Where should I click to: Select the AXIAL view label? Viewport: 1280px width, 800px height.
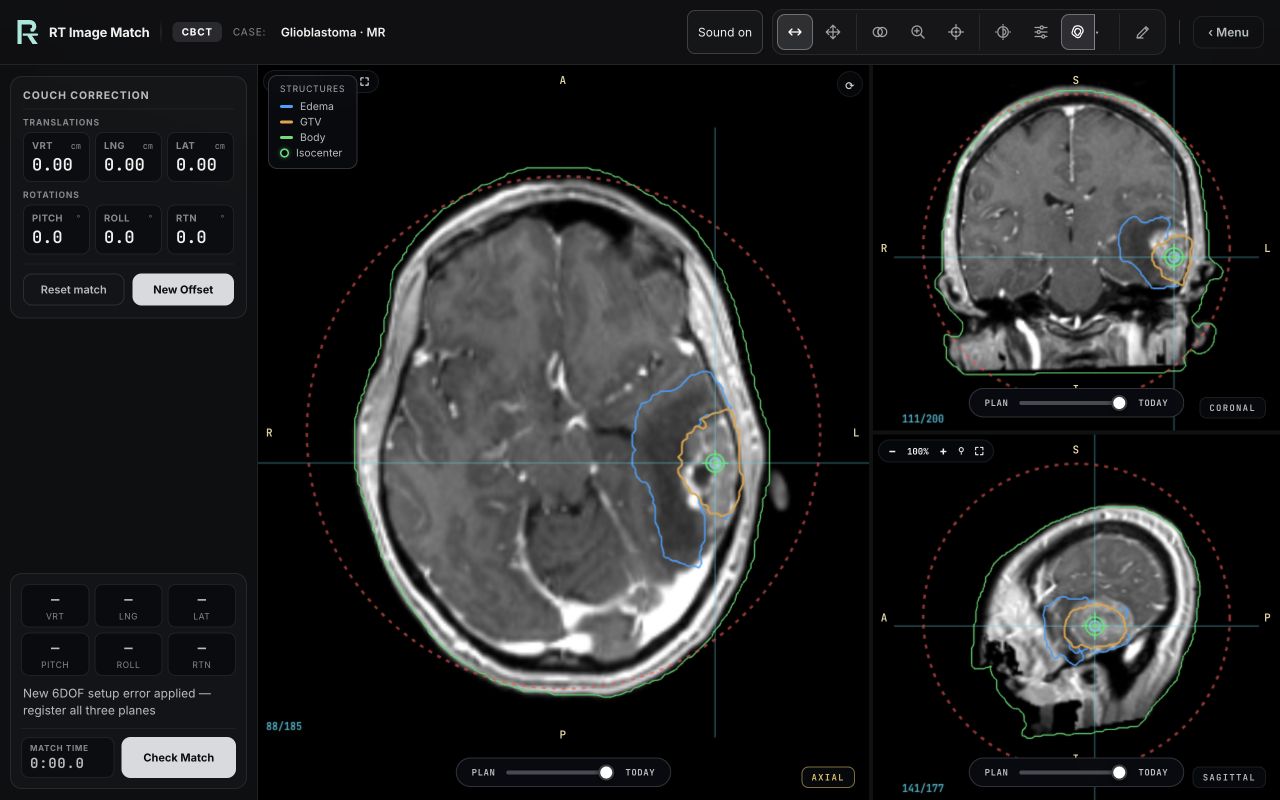(x=828, y=777)
